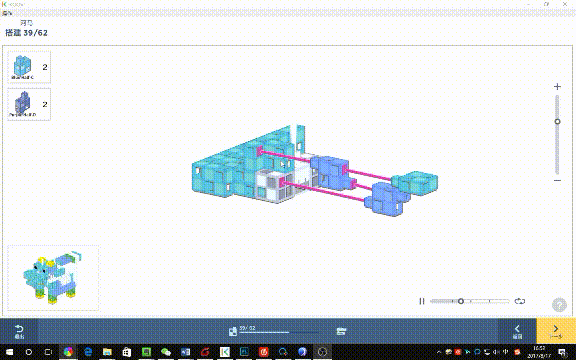The width and height of the screenshot is (576, 360).
Task: Open Microsoft Edge from the taskbar
Action: 88,352
